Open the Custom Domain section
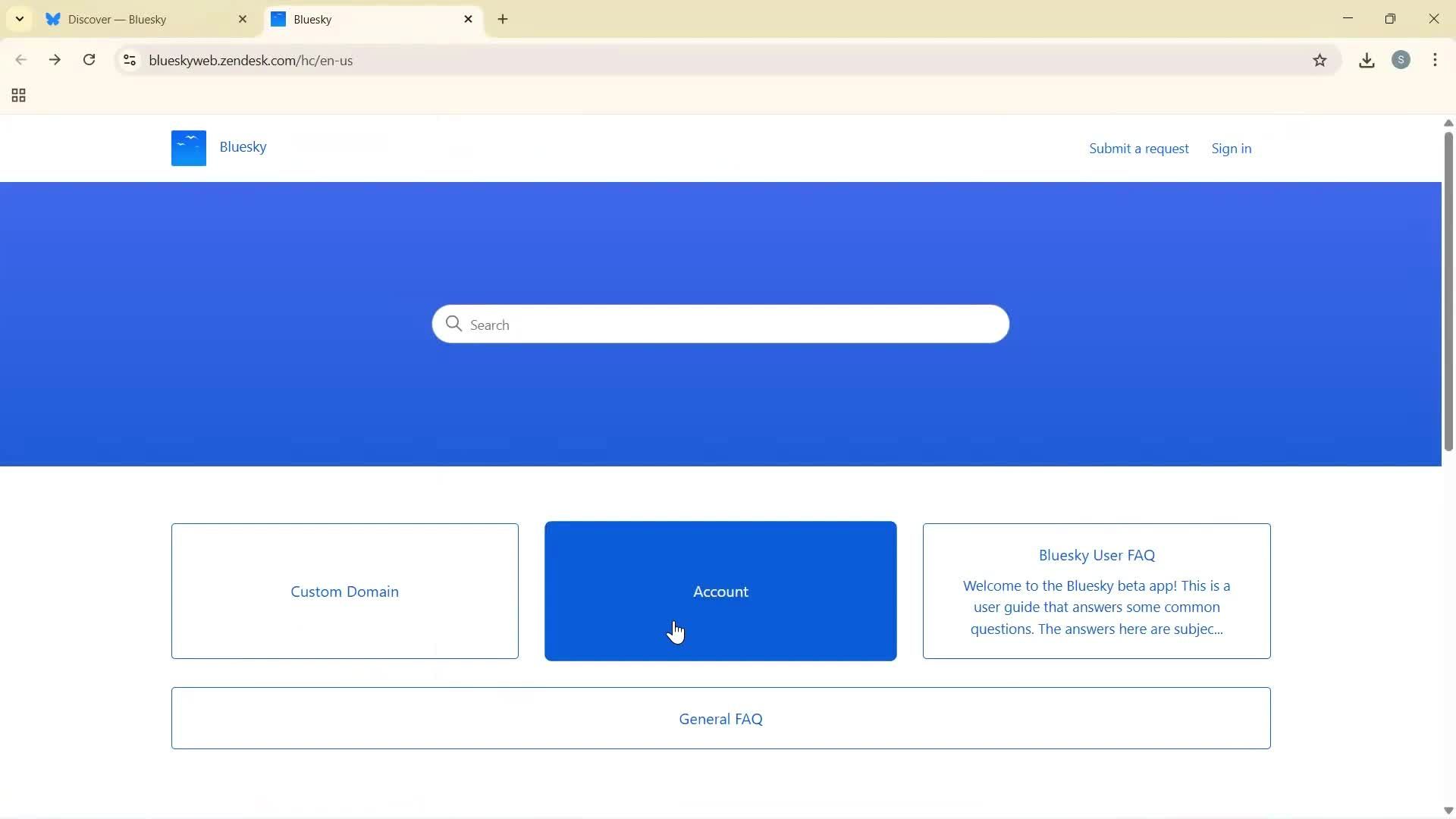The image size is (1456, 819). point(344,591)
